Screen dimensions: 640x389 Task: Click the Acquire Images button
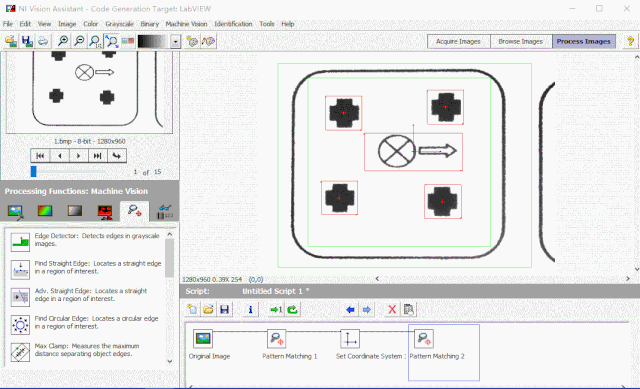click(x=458, y=41)
